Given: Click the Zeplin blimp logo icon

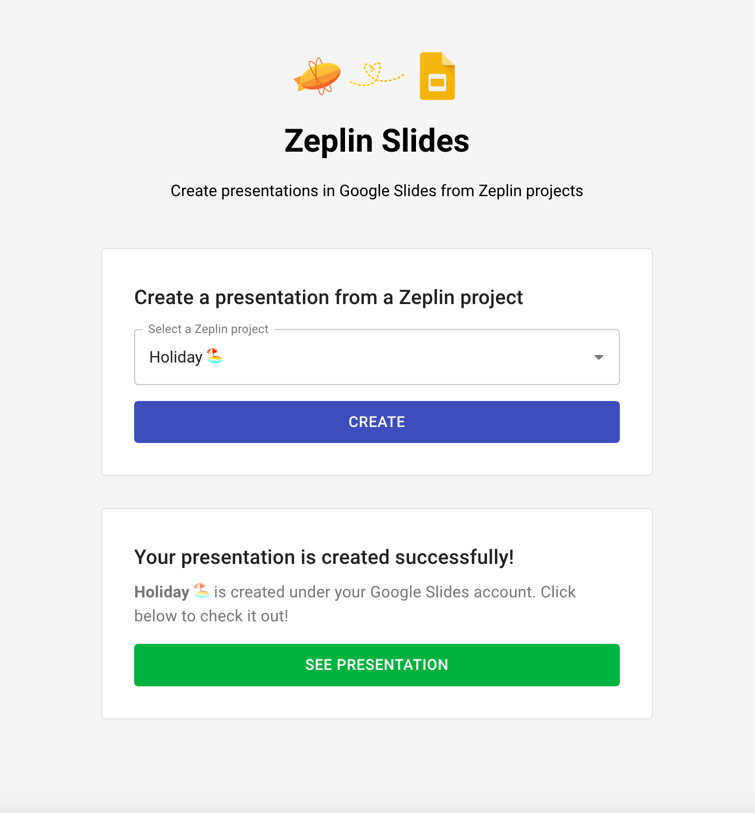Looking at the screenshot, I should click(x=318, y=74).
